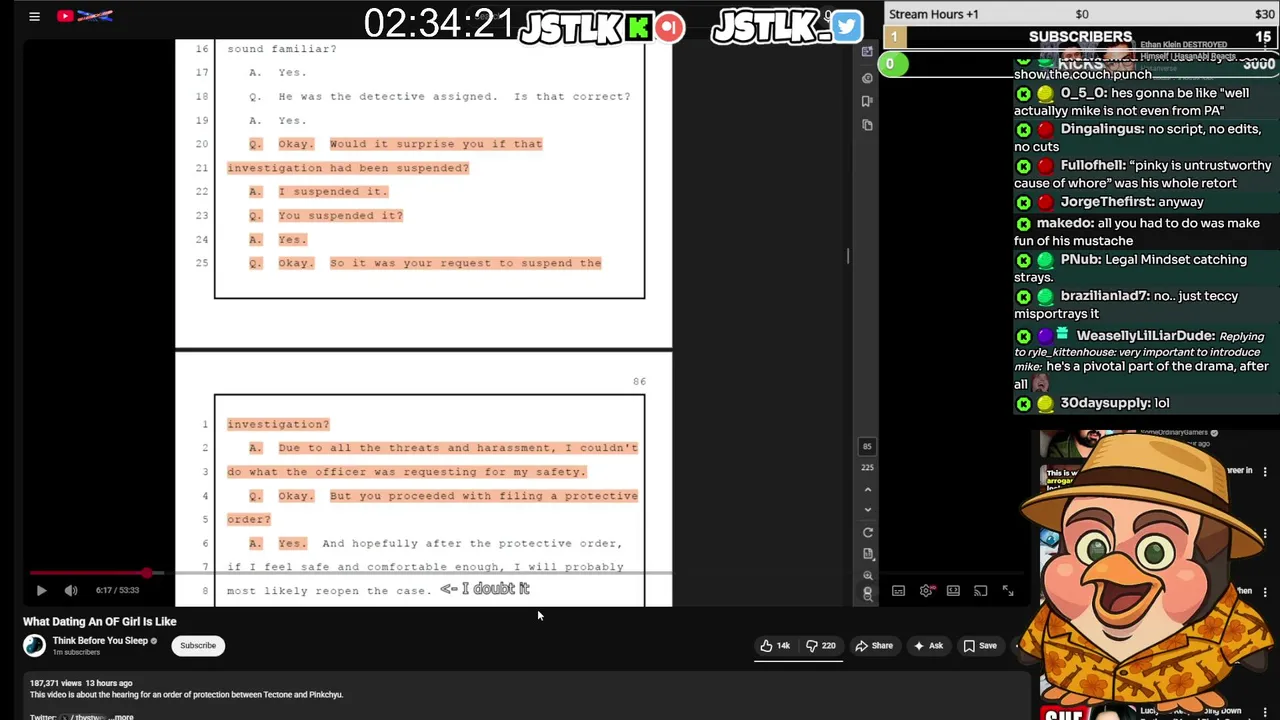Viewport: 1280px width, 720px height.
Task: Open the Think Before You Sleep channel avatar
Action: (35, 646)
